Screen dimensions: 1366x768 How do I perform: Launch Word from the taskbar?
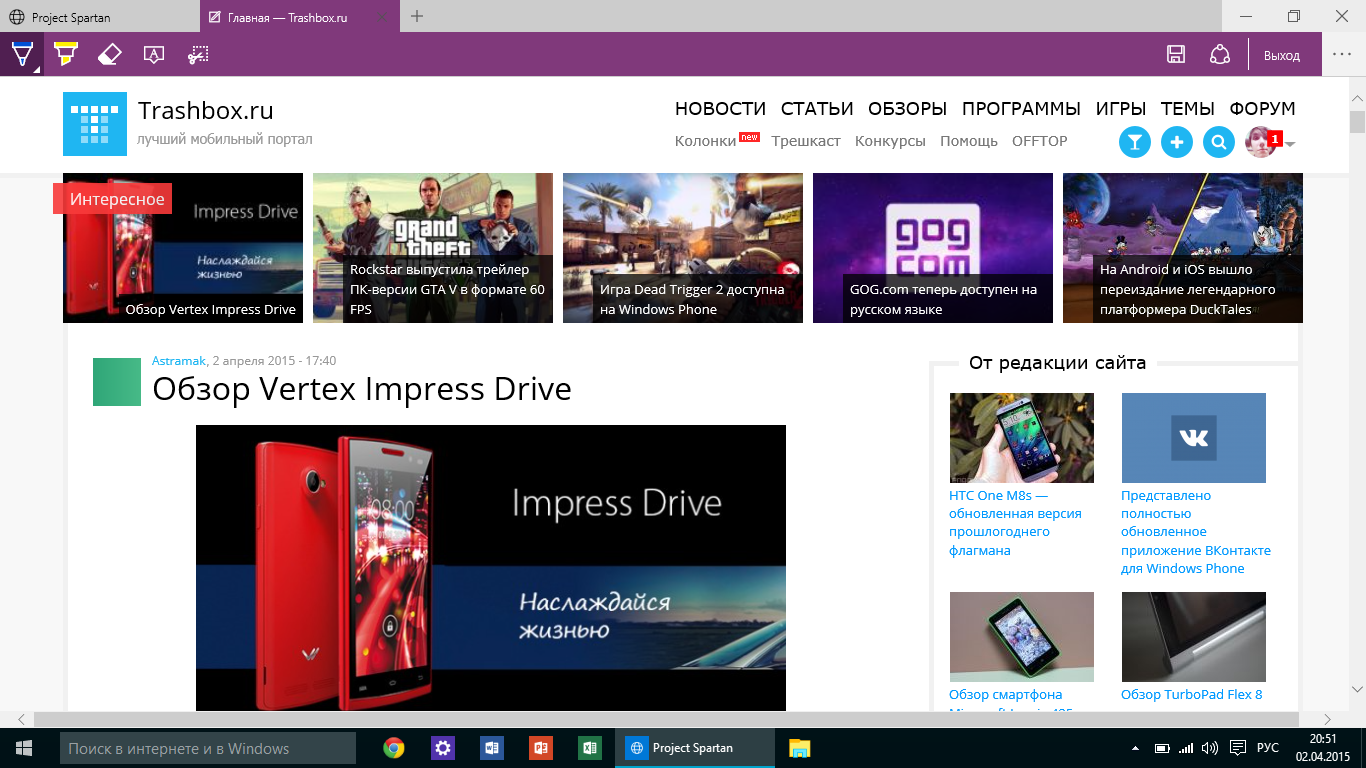tap(492, 748)
